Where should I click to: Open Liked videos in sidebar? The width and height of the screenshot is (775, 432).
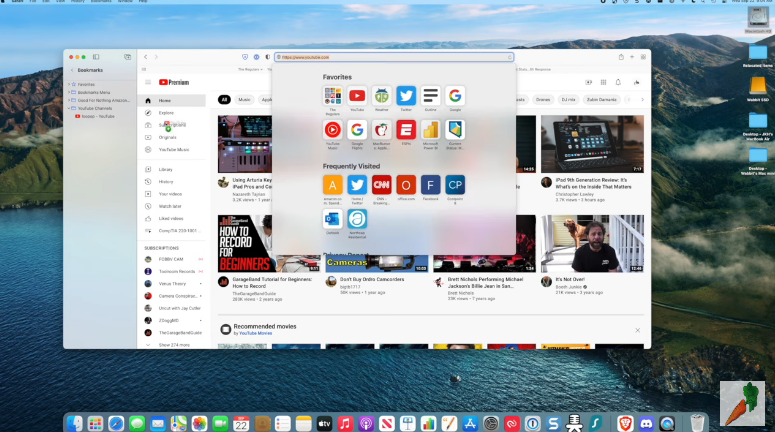[172, 218]
